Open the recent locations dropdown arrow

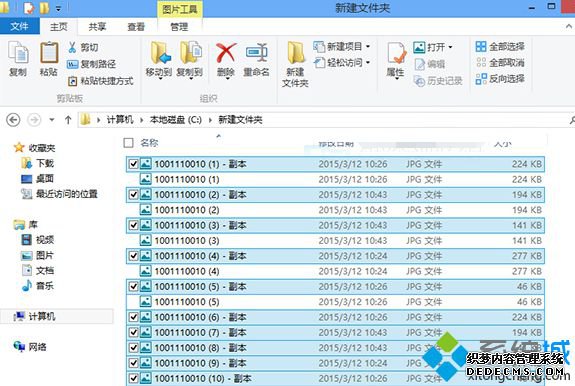(x=52, y=120)
